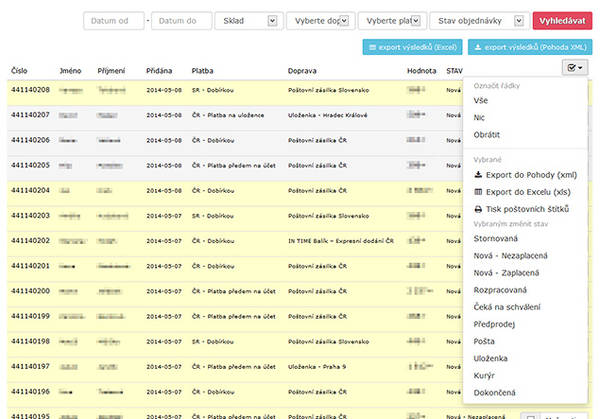This screenshot has width=600, height=419.
Task: Open the Stav objednávky dropdown
Action: click(479, 21)
